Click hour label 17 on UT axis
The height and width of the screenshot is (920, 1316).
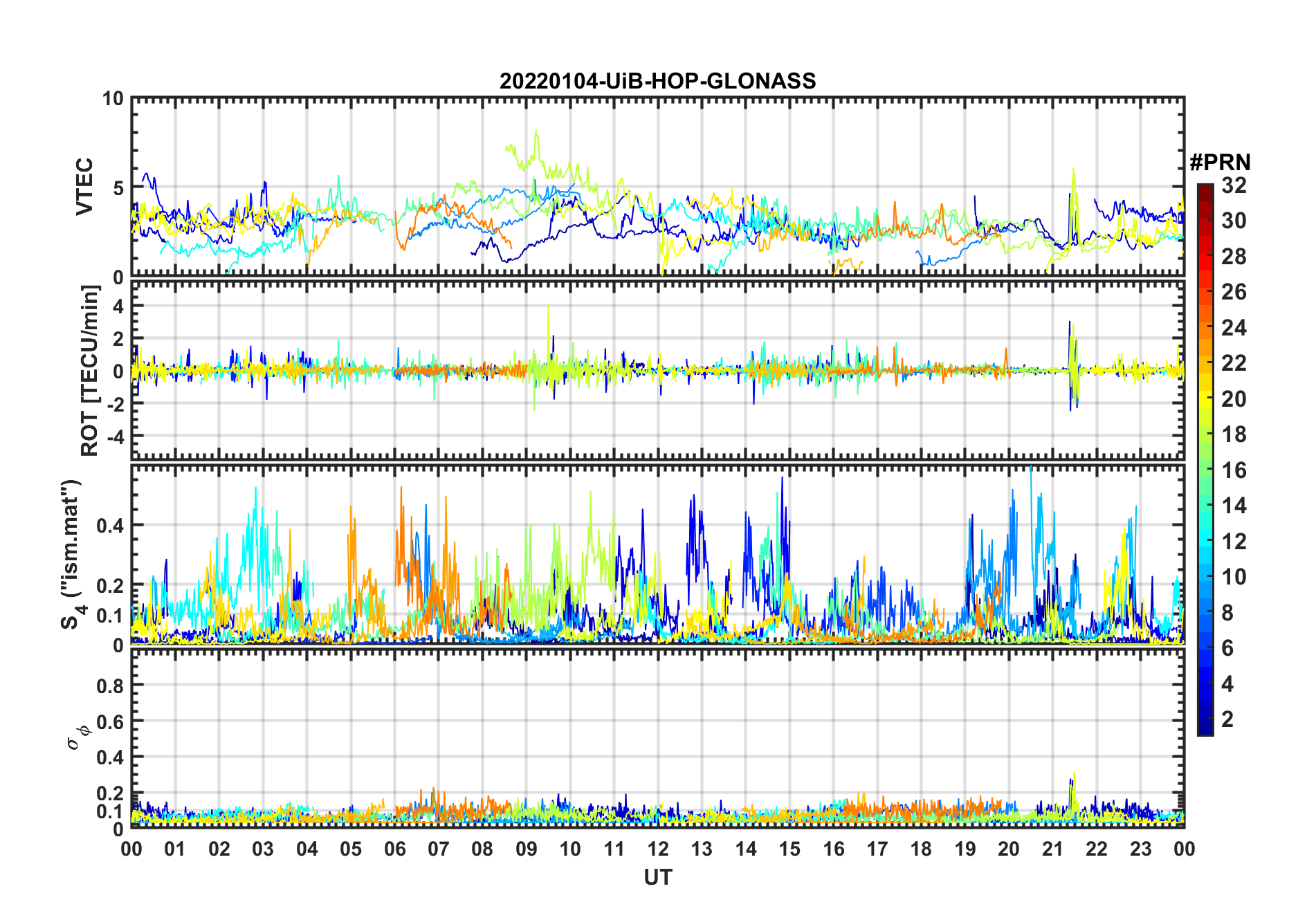(877, 849)
